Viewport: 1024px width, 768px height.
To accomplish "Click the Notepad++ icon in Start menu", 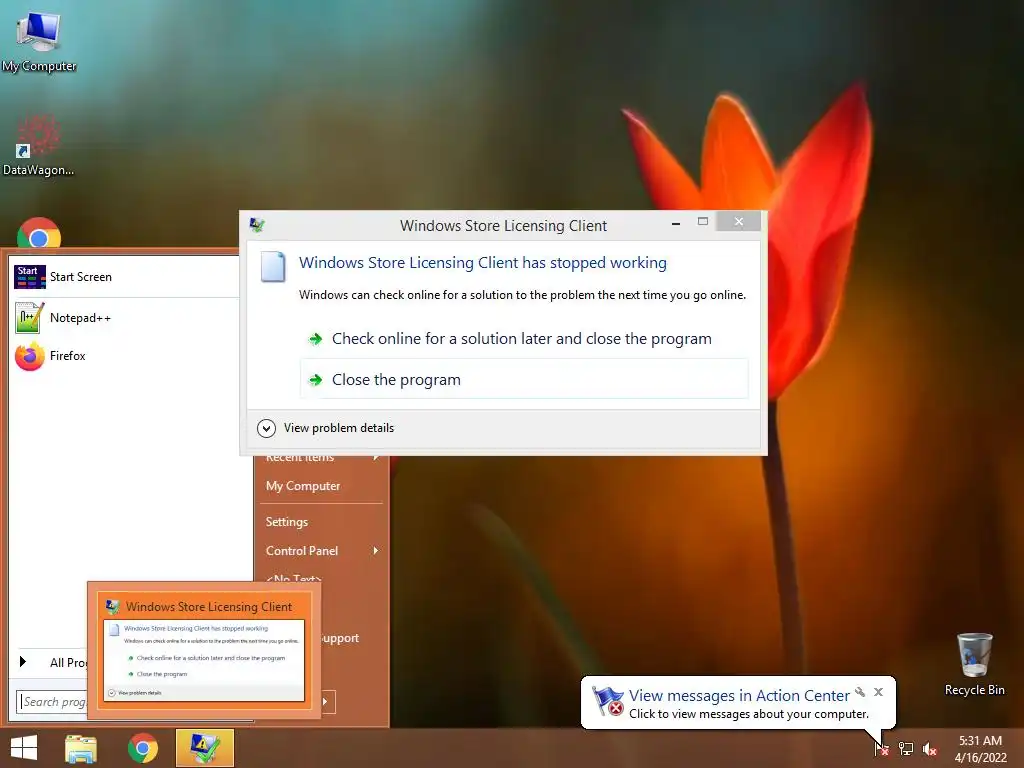I will [x=29, y=317].
